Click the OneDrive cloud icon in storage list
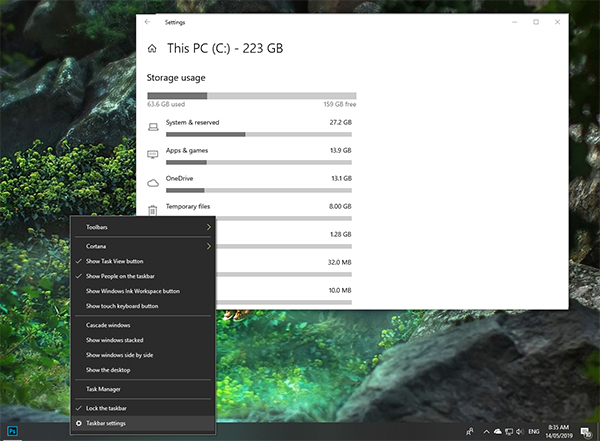 (153, 183)
